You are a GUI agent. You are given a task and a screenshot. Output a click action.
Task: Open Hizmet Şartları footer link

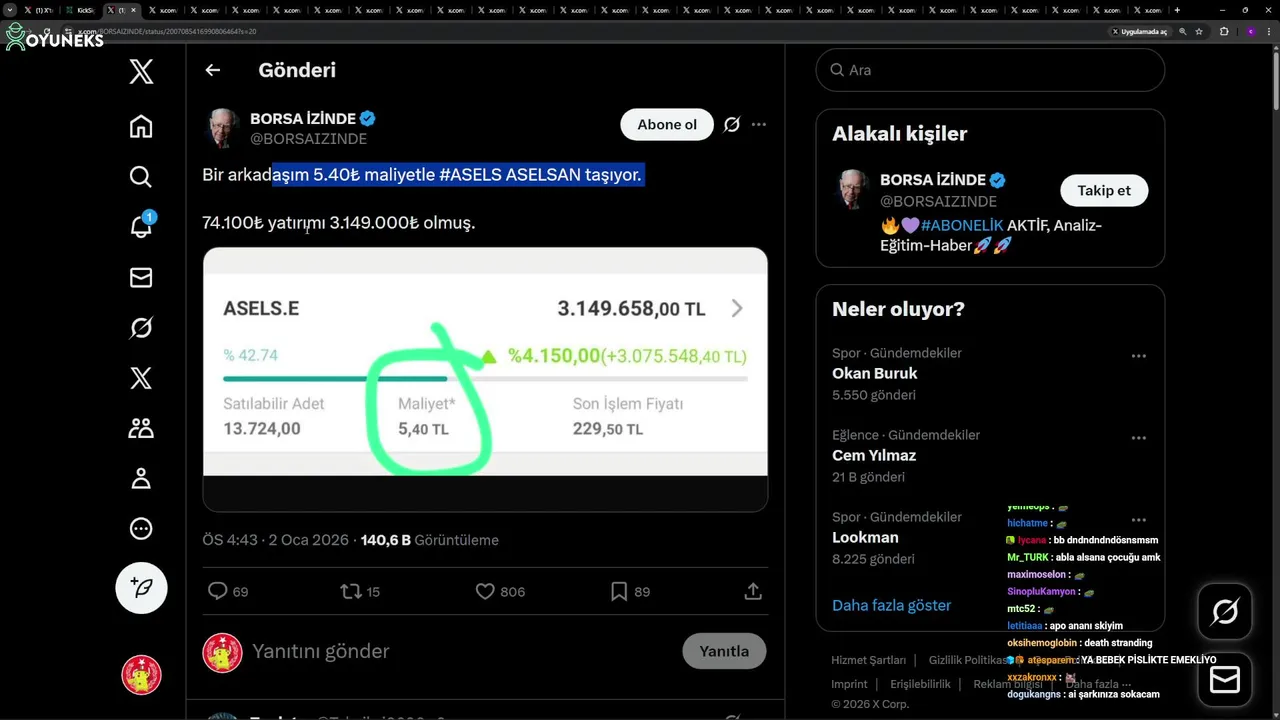(868, 660)
